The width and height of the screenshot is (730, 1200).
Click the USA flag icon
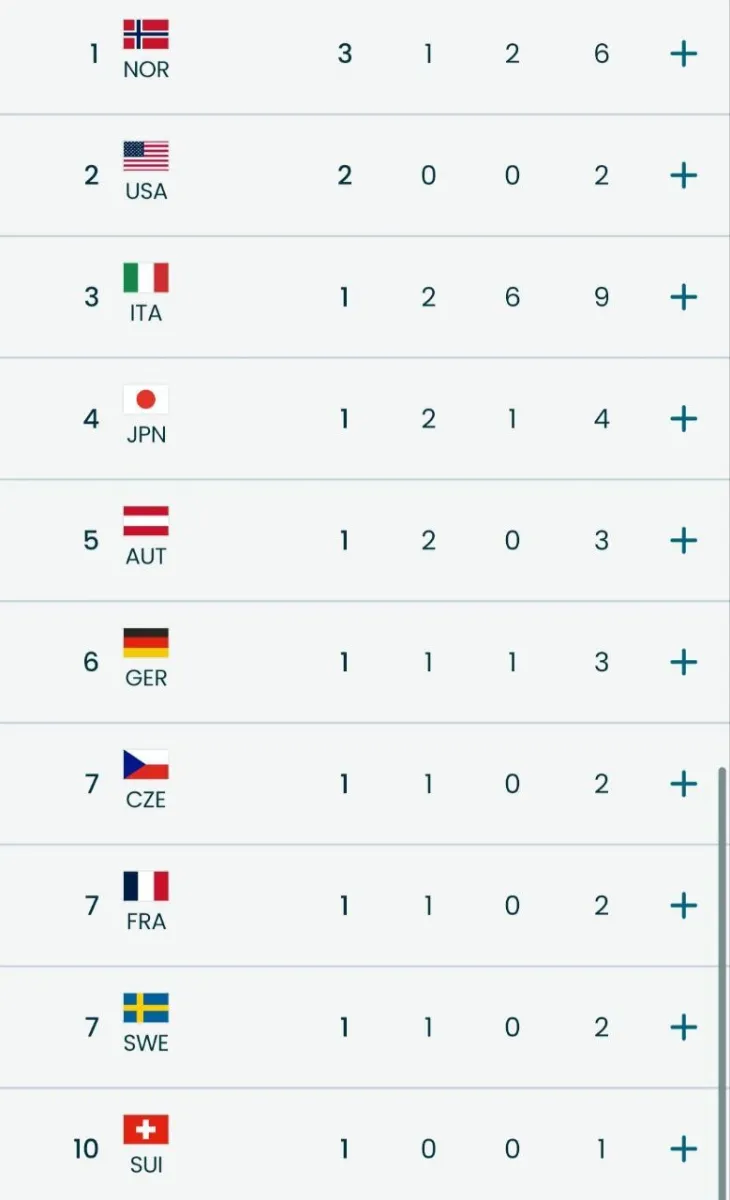tap(146, 156)
